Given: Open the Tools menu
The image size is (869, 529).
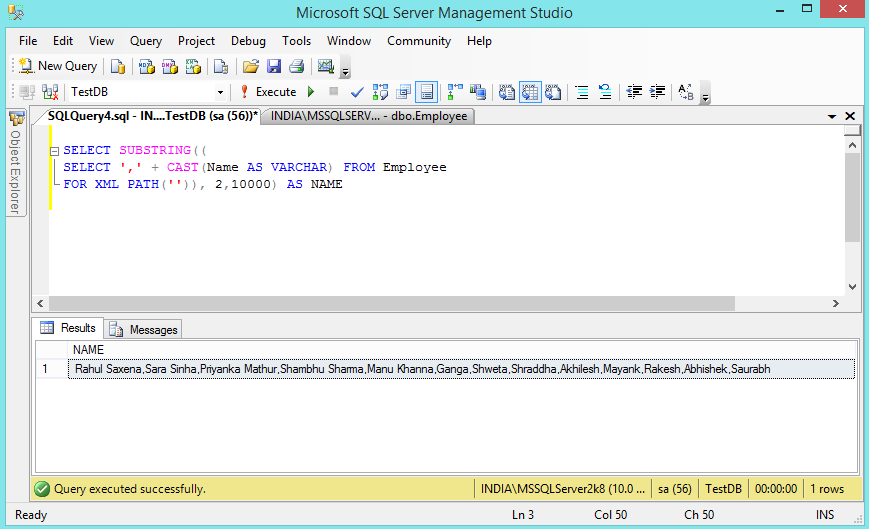Looking at the screenshot, I should [x=297, y=41].
